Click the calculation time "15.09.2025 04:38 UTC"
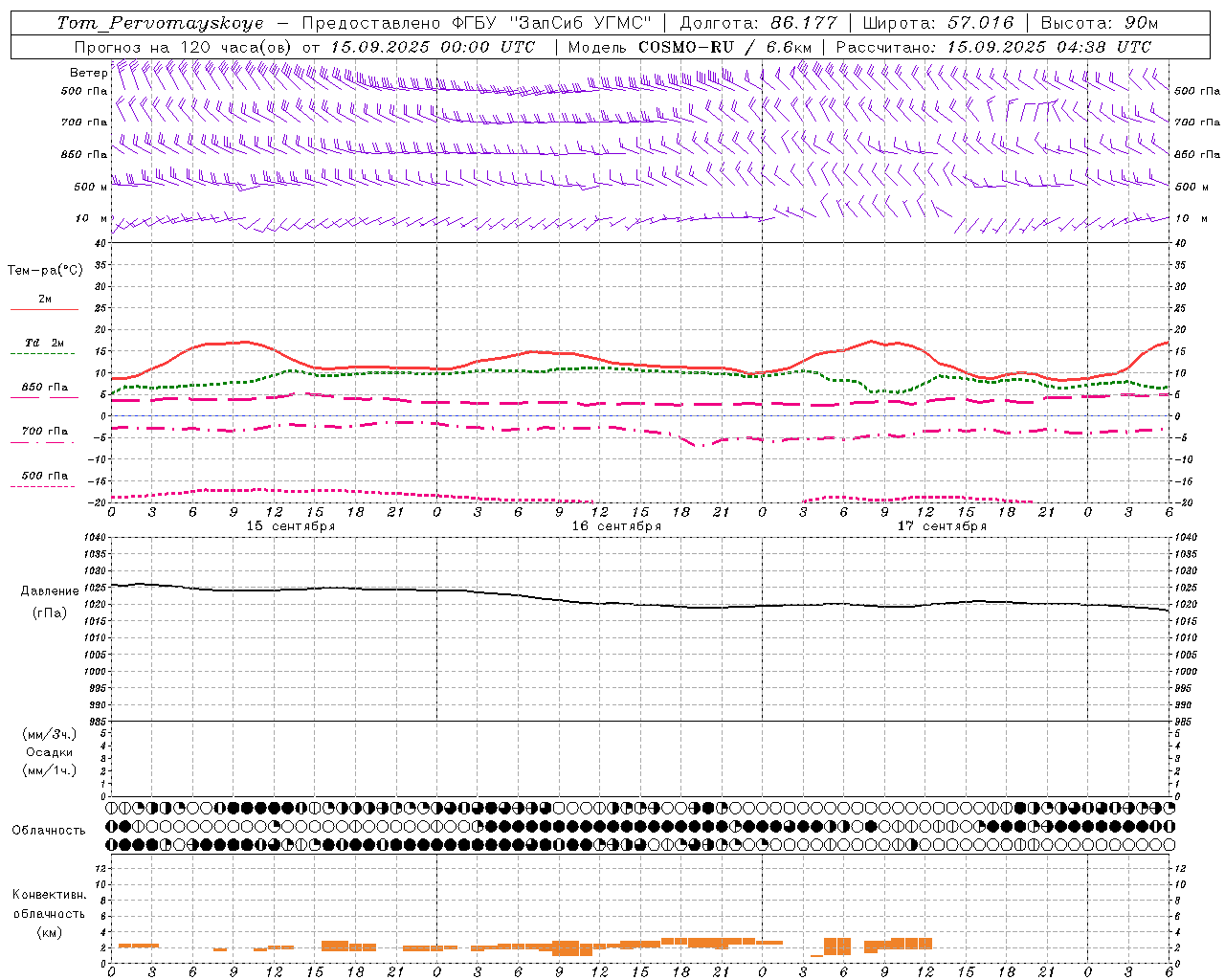Viewport: 1225px width, 980px height. [1049, 47]
